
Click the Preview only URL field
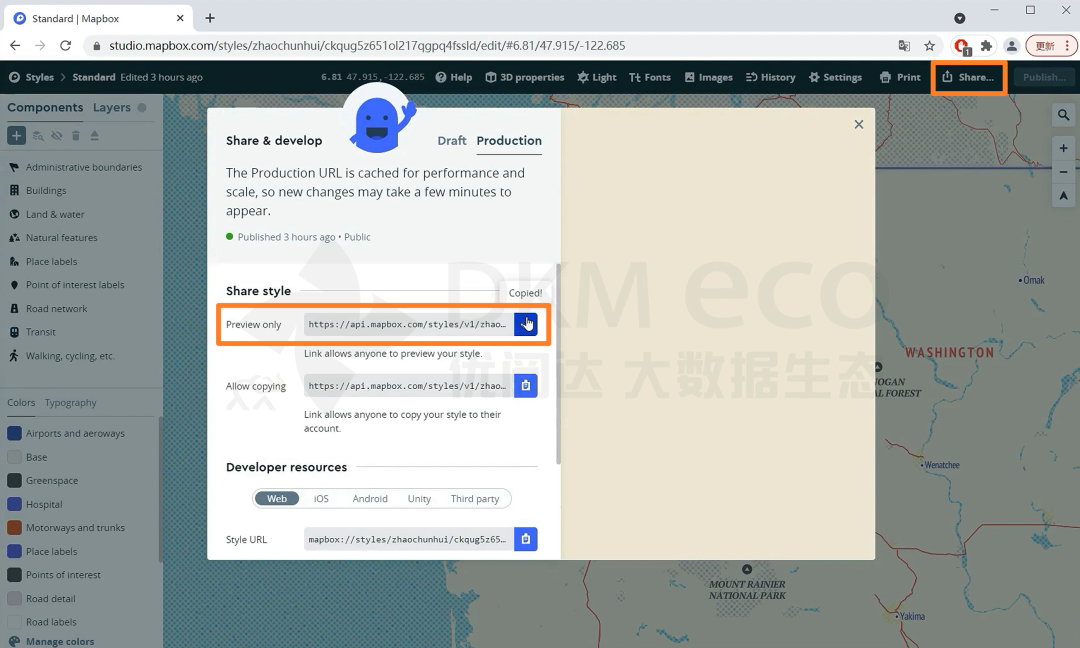click(409, 324)
